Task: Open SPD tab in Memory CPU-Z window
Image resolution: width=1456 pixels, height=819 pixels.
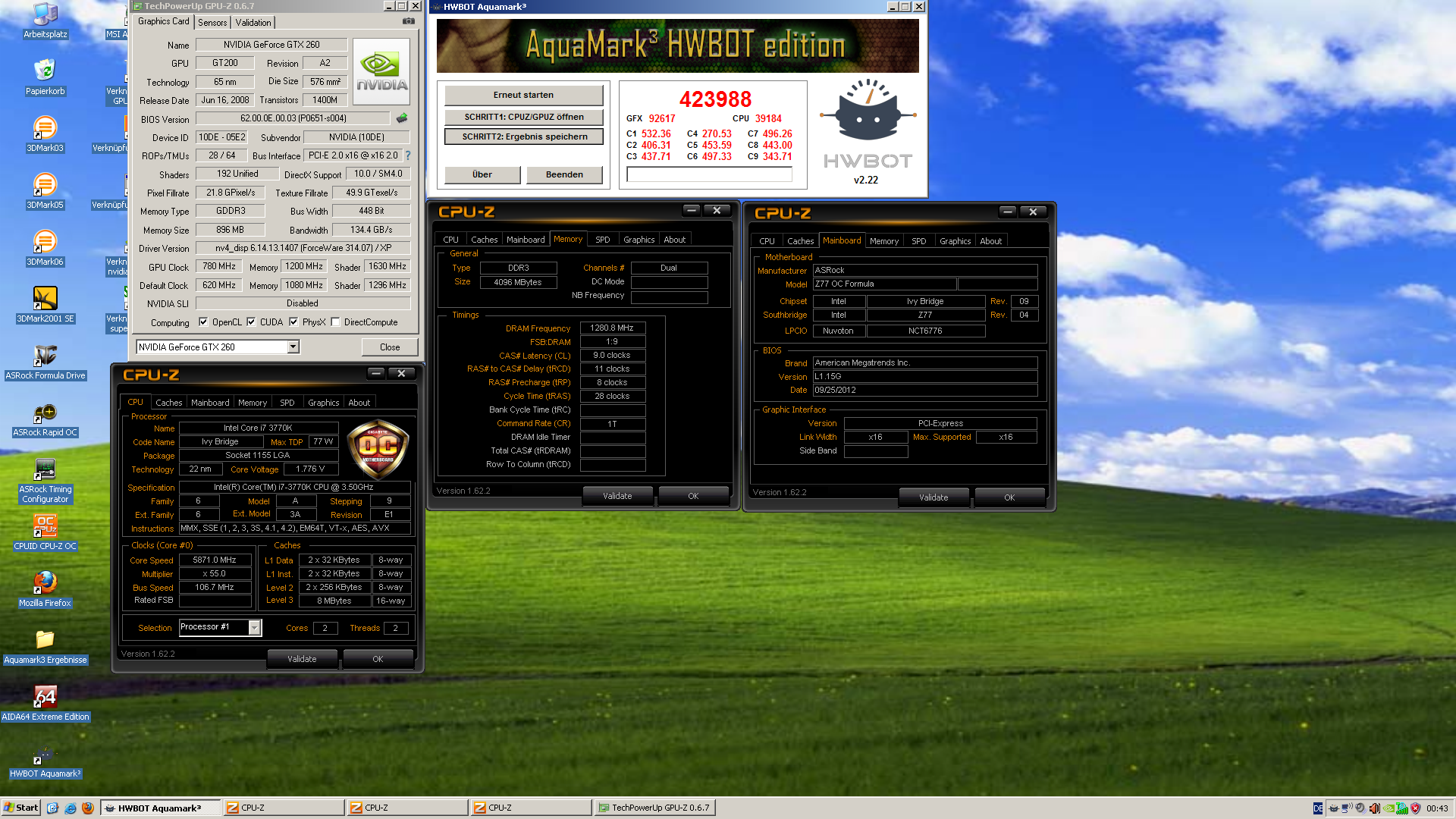Action: pos(602,240)
